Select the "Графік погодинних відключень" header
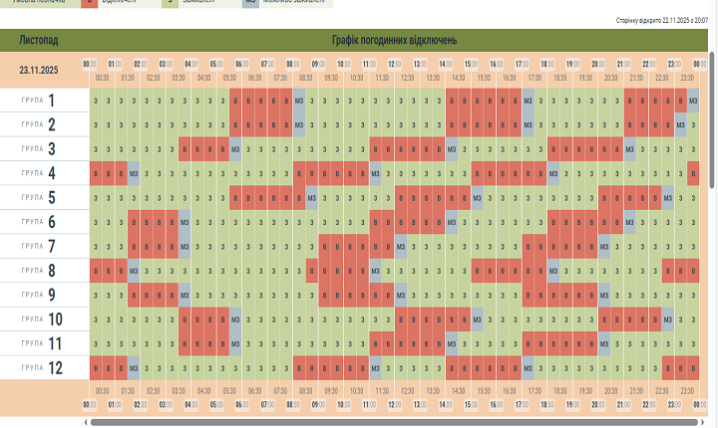 tap(395, 40)
